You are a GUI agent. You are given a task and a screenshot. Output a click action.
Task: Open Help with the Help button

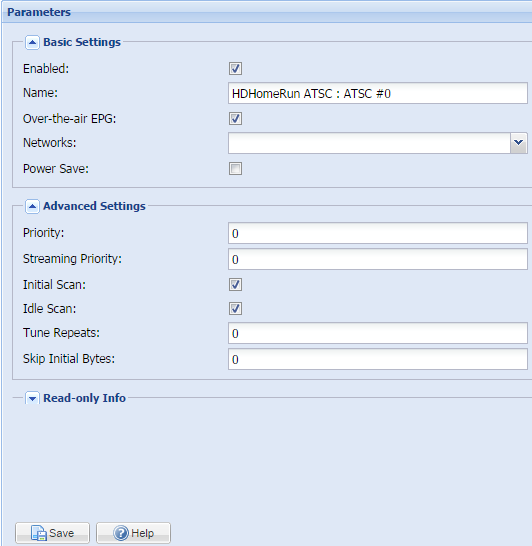pyautogui.click(x=133, y=533)
